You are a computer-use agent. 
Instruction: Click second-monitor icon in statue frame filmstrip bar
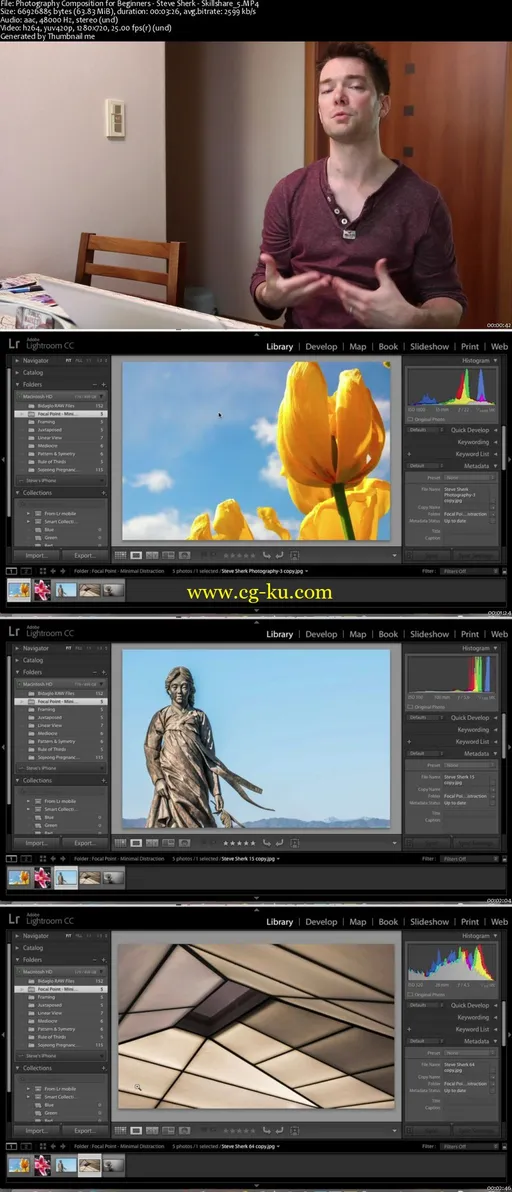click(x=25, y=858)
